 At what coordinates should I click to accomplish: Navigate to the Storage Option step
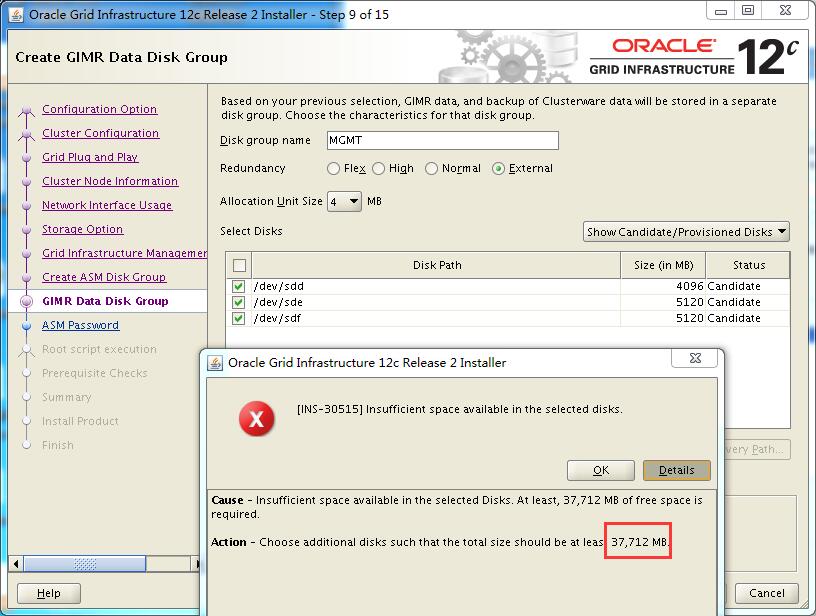82,229
